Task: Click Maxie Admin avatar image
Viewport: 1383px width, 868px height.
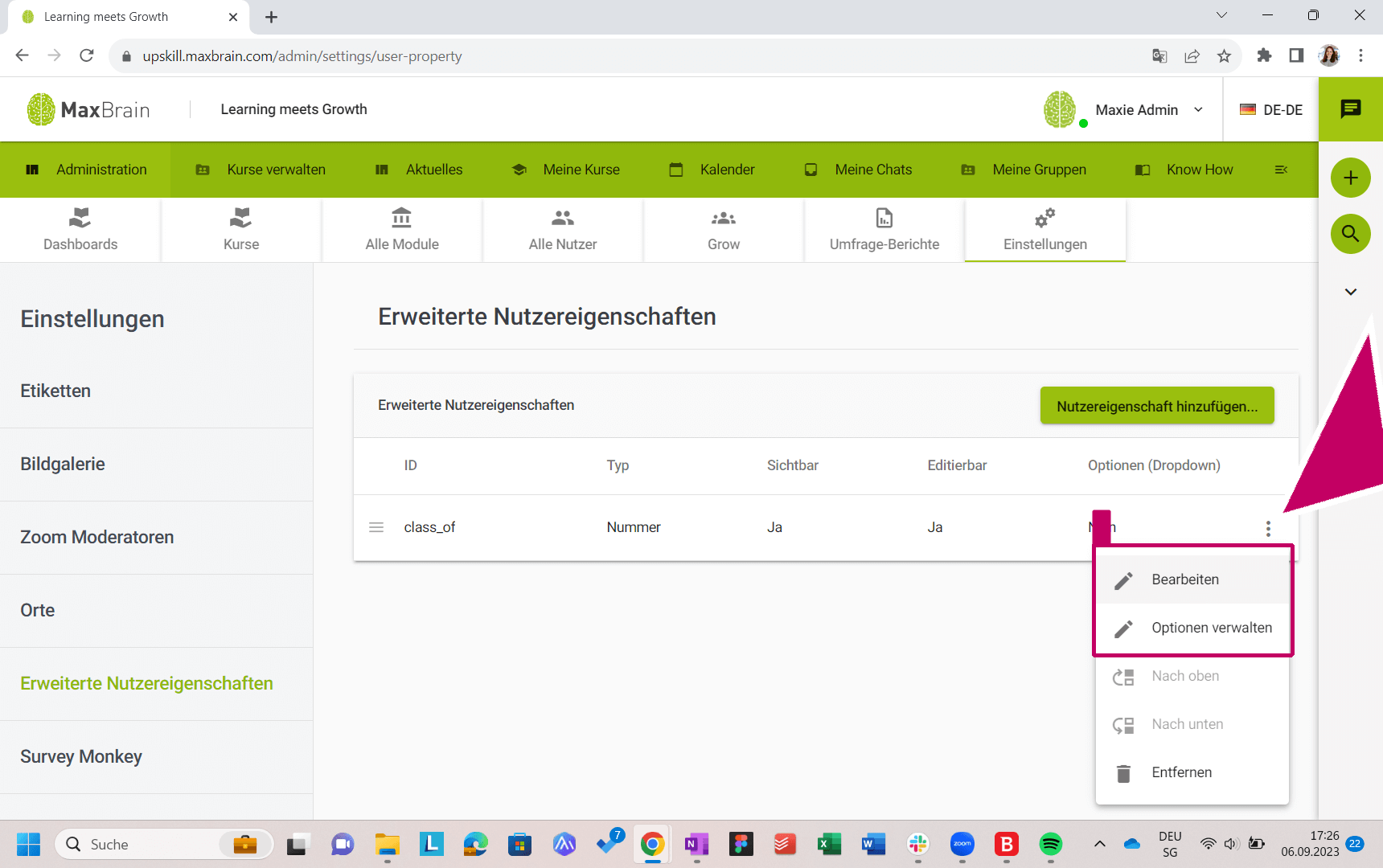Action: [x=1060, y=109]
